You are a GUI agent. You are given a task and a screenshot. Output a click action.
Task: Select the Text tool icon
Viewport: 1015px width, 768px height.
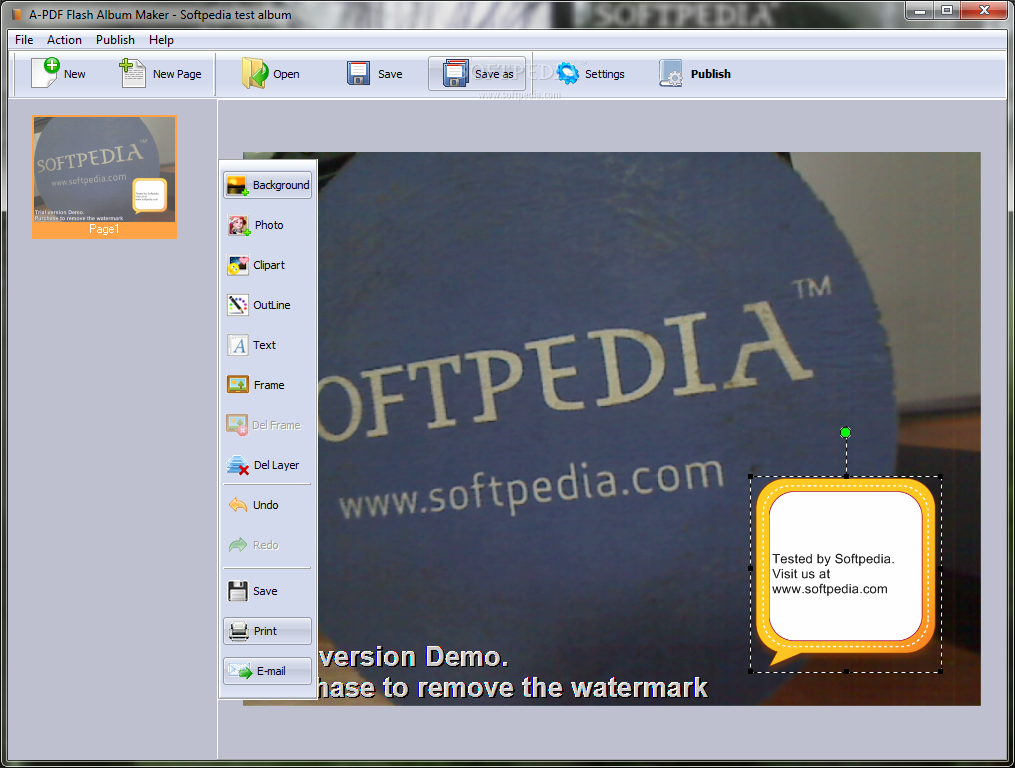click(238, 345)
